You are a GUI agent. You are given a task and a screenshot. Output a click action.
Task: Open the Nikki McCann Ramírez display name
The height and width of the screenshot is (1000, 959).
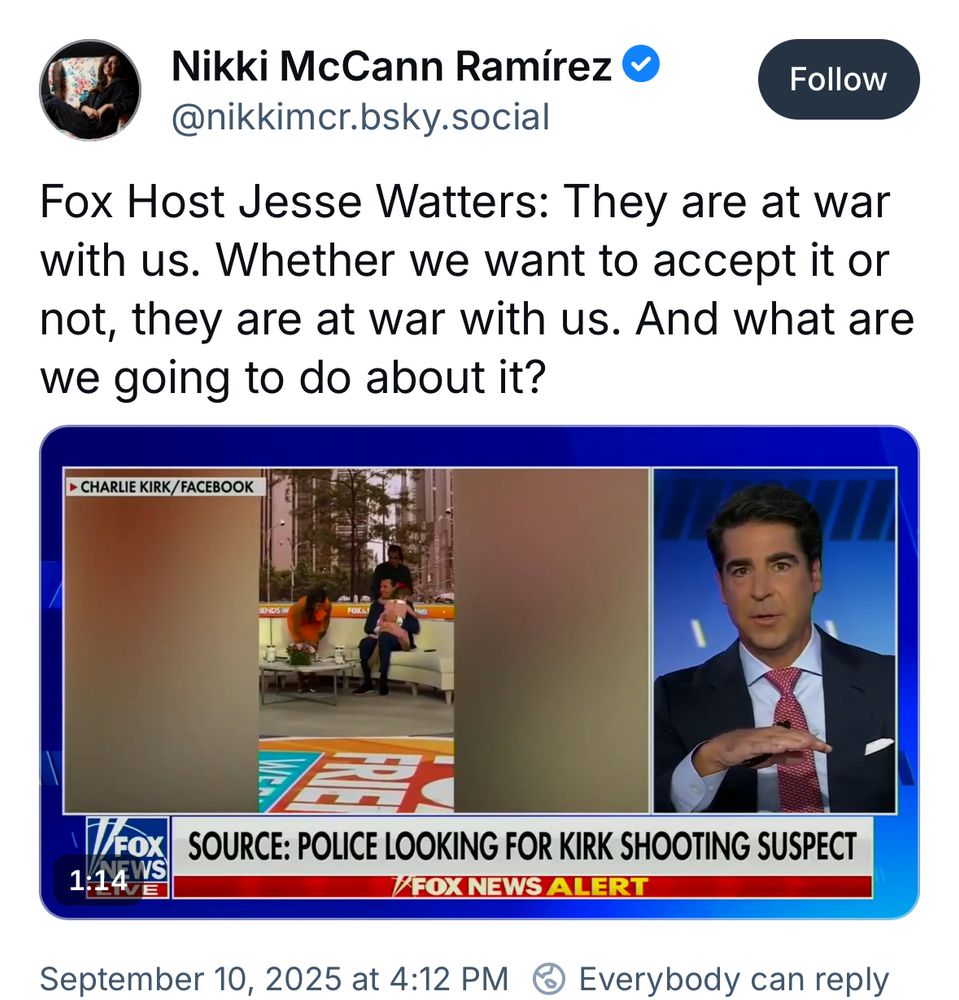[x=392, y=66]
